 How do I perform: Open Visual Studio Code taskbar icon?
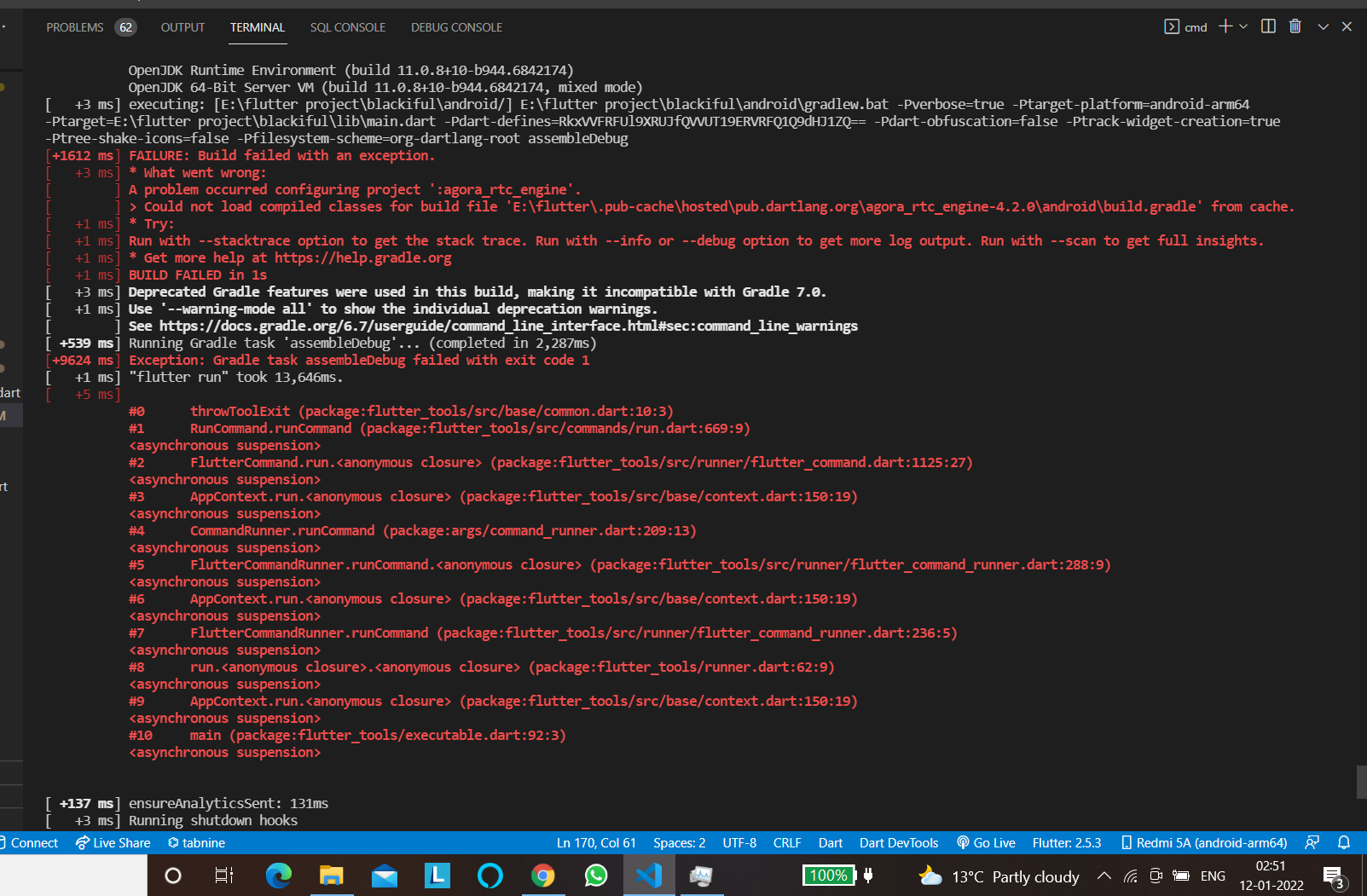point(649,876)
